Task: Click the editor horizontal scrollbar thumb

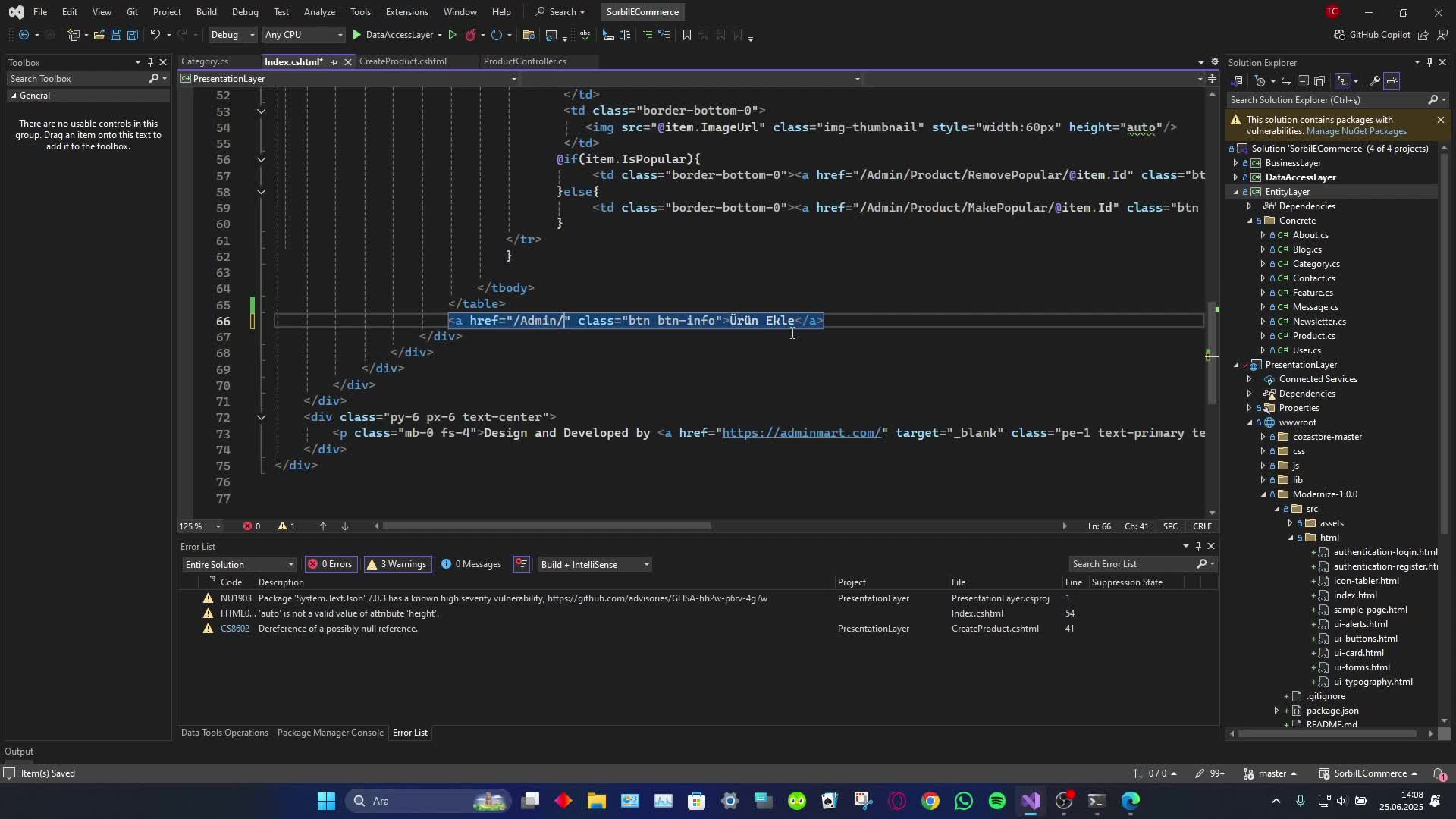Action: click(x=548, y=526)
